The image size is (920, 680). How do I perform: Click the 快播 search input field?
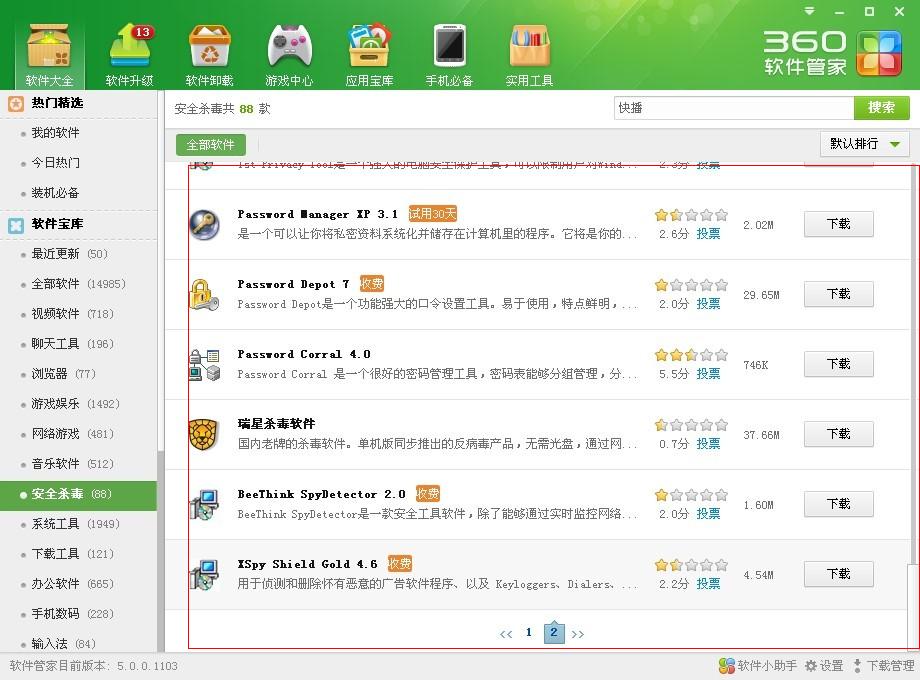click(734, 108)
